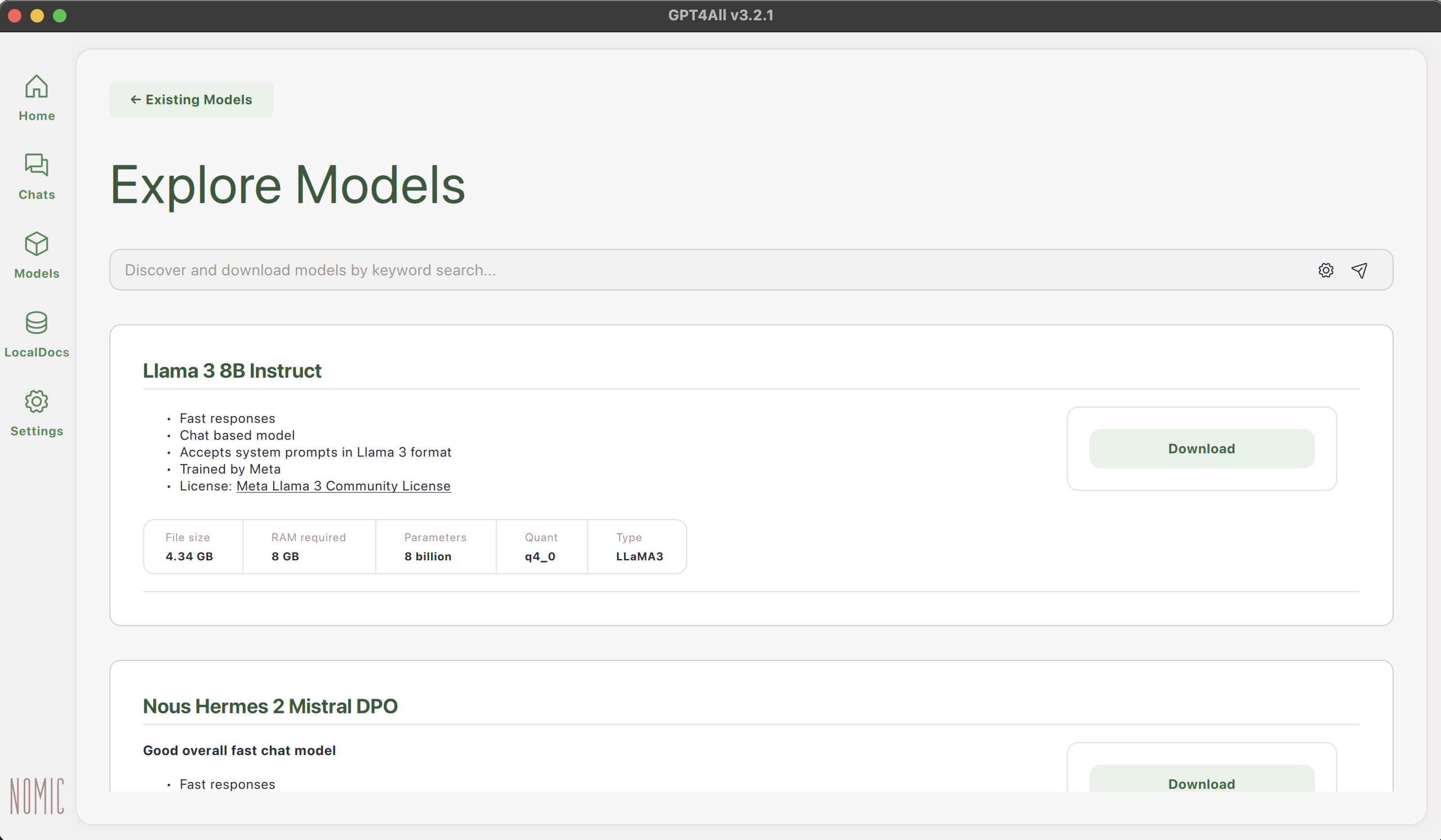The width and height of the screenshot is (1441, 840).
Task: Click the Type LLaMA3 cell
Action: (639, 547)
